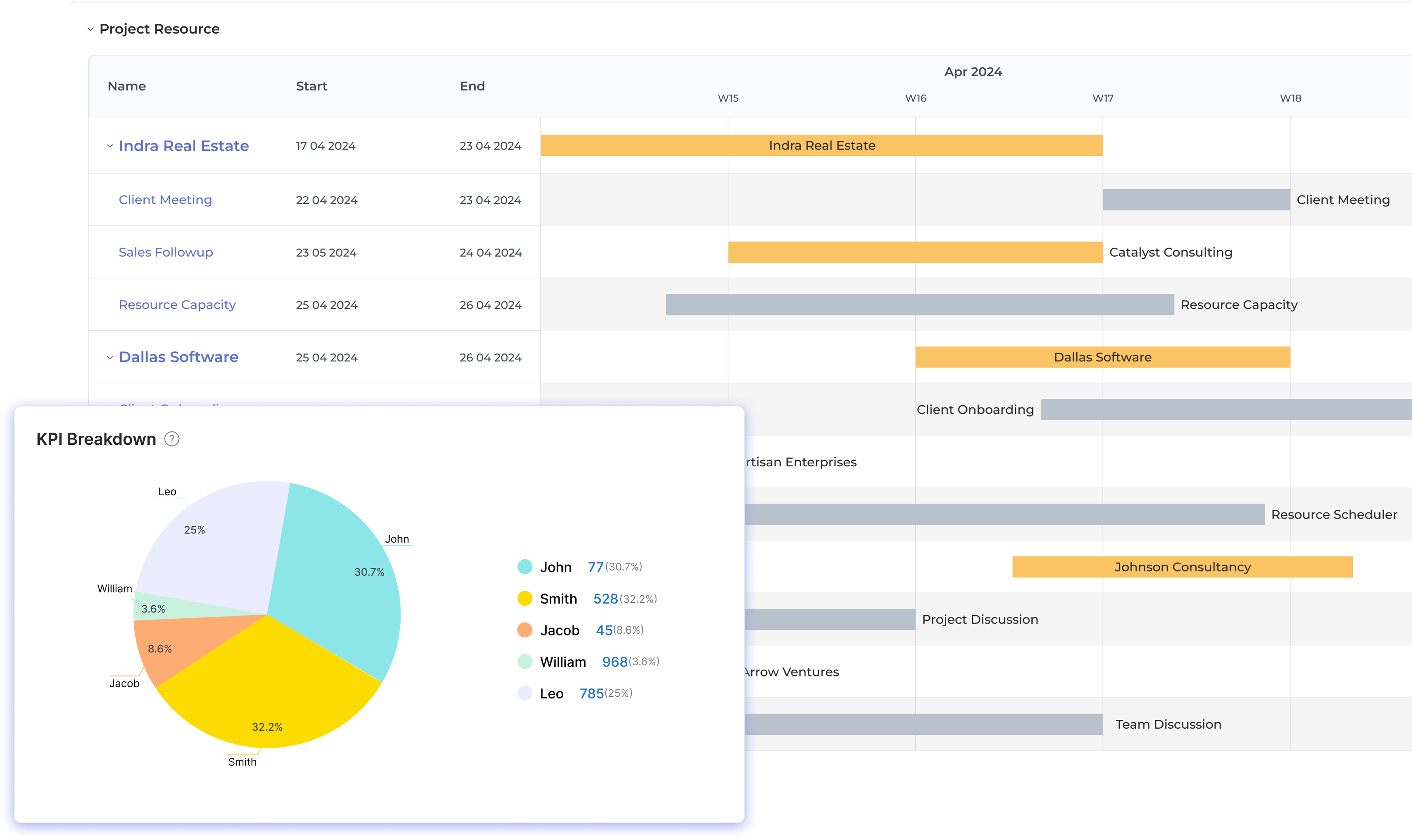This screenshot has height=840, width=1412.
Task: Select William's green legend swatch
Action: coord(525,662)
